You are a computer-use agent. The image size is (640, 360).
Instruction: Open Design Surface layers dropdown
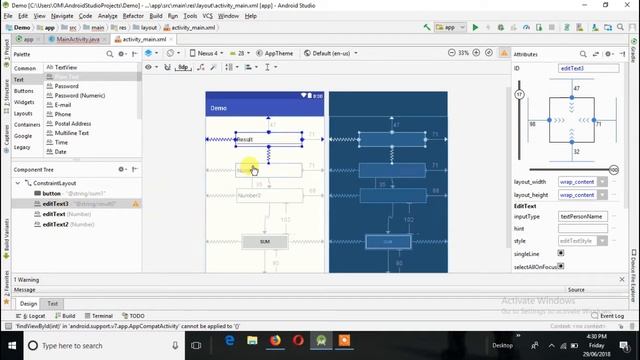pos(151,53)
